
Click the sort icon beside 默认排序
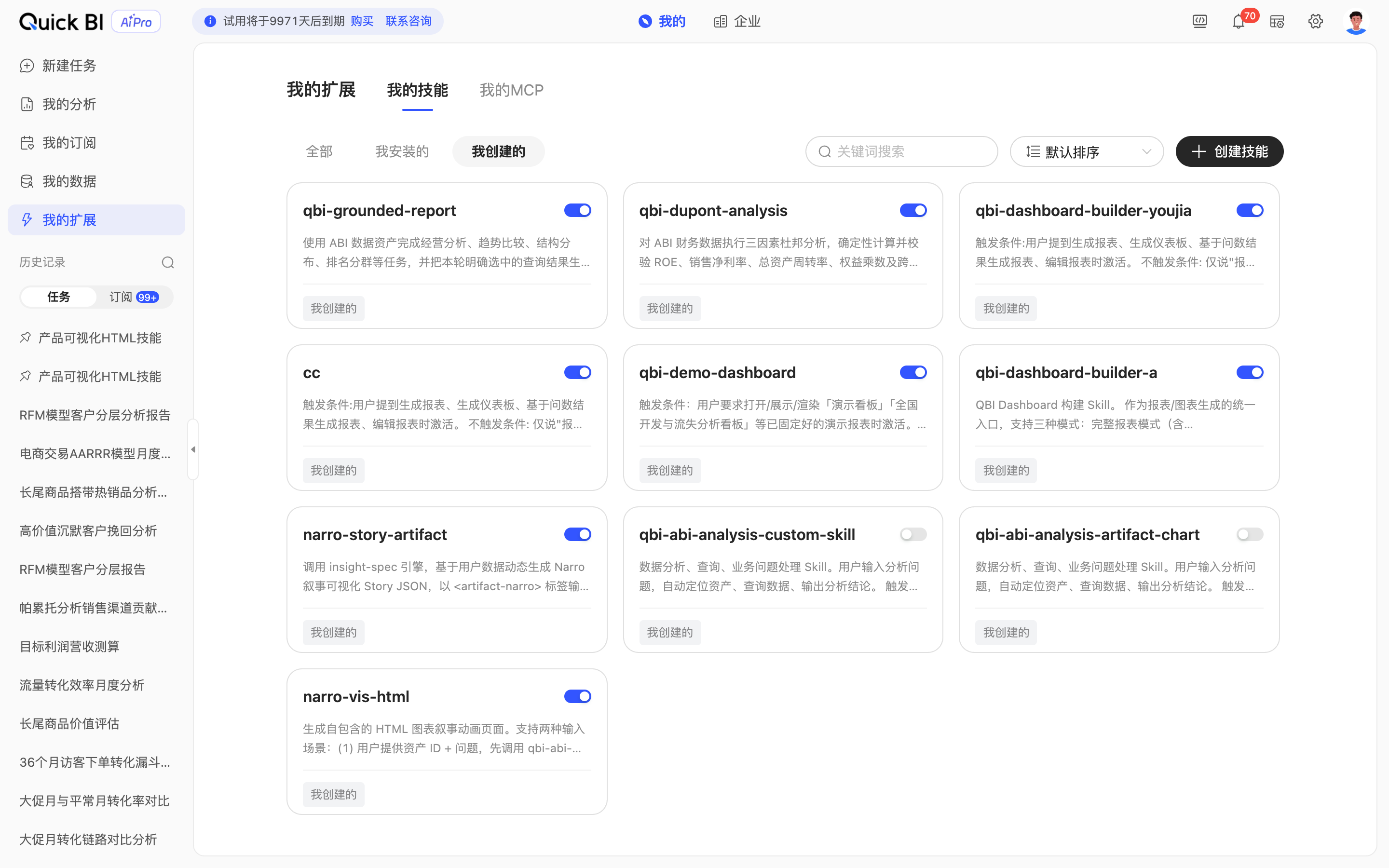[x=1033, y=151]
